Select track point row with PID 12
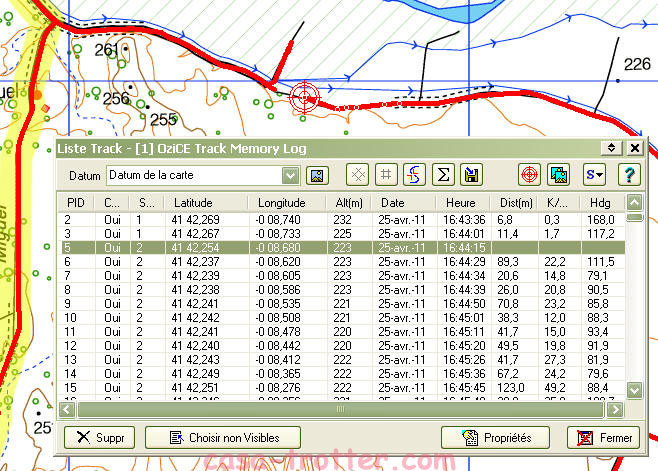 pos(341,345)
